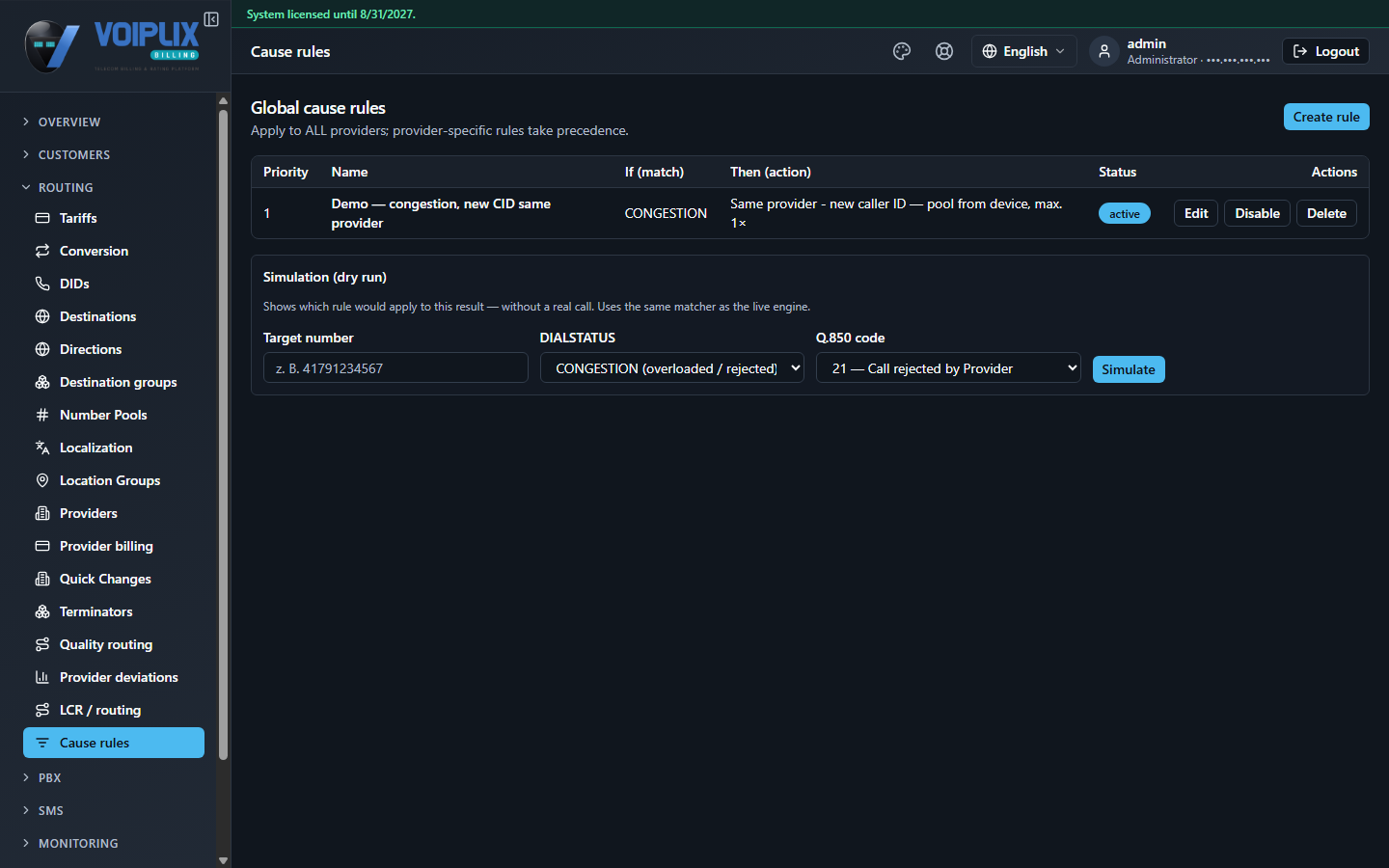Open Provider billing in the sidebar
Image resolution: width=1389 pixels, height=868 pixels.
[x=114, y=546]
